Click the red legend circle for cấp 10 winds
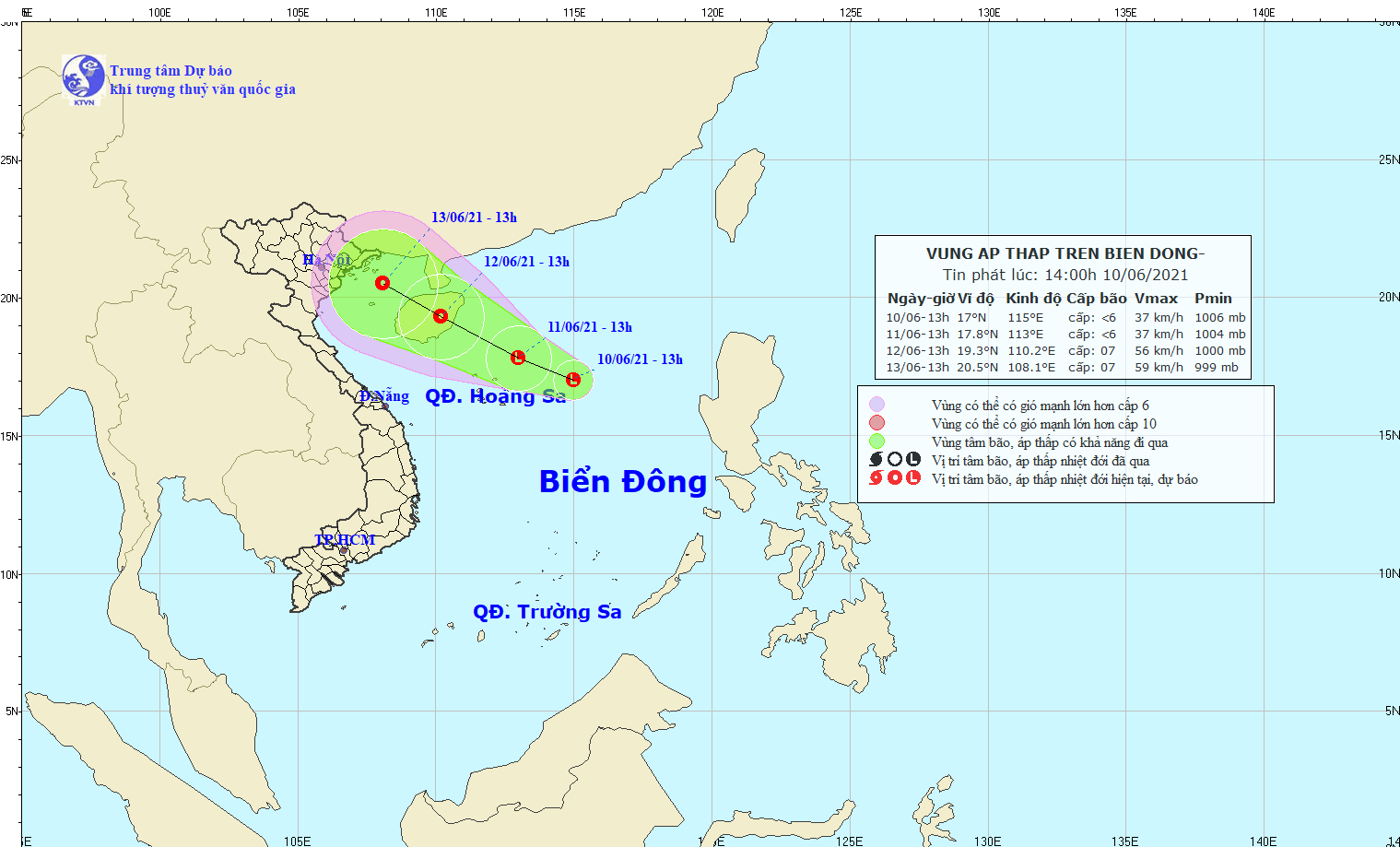 point(876,423)
